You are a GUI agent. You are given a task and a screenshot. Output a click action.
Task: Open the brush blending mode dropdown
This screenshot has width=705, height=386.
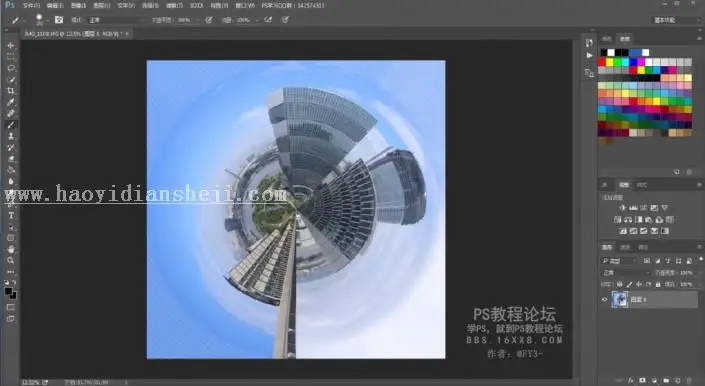[117, 20]
